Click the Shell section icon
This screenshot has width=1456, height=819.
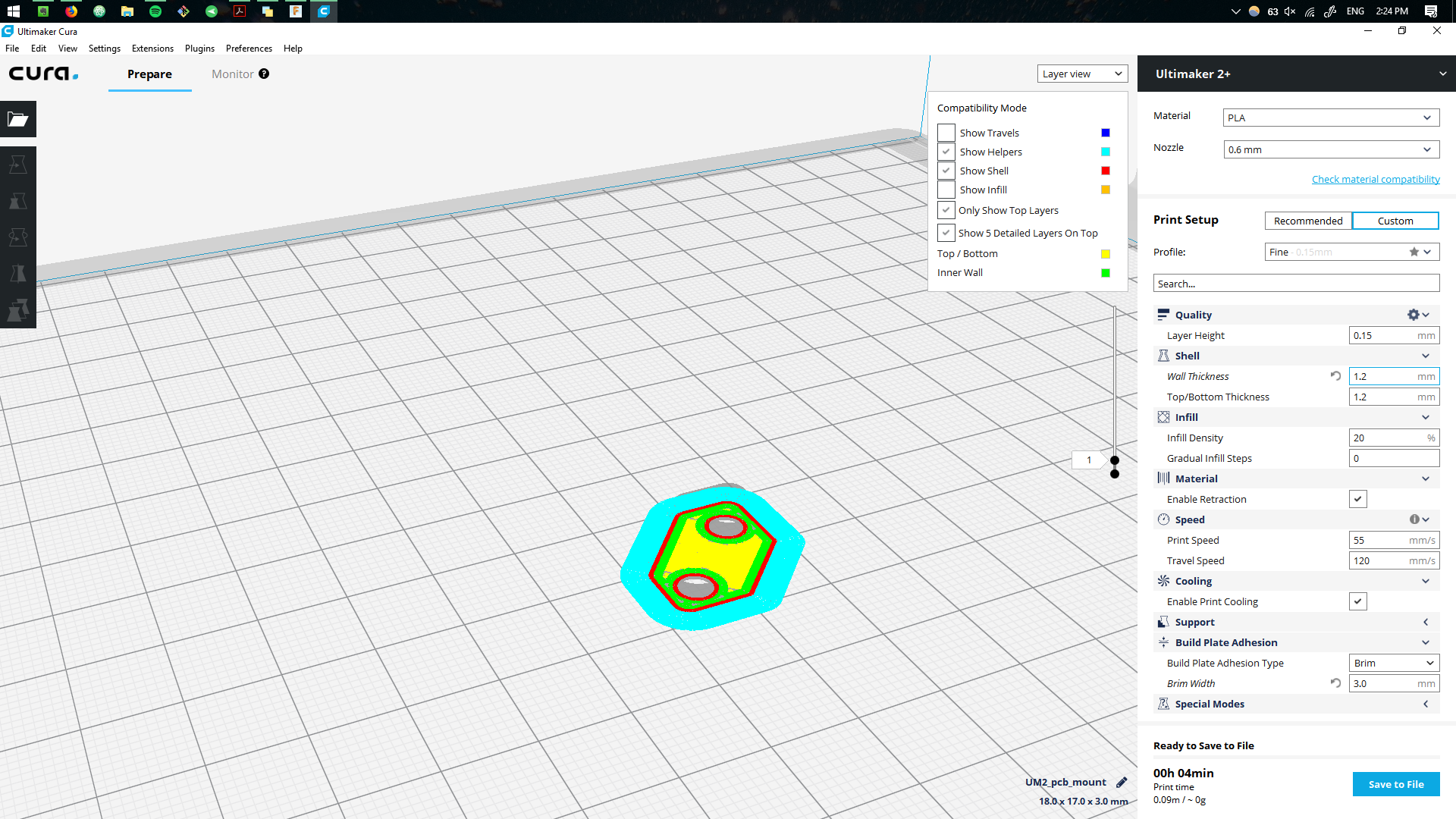coord(1163,356)
